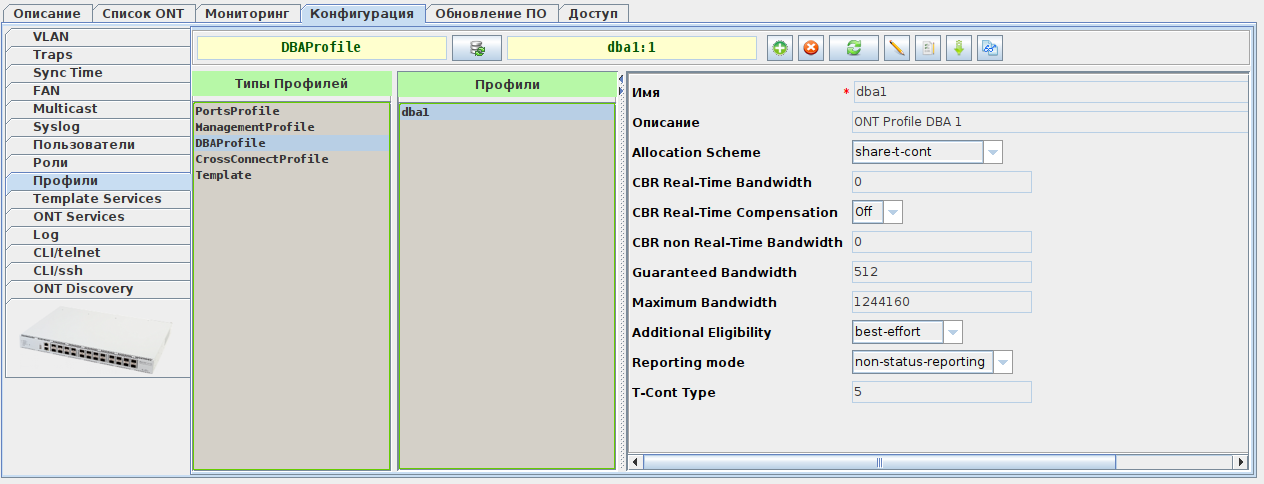This screenshot has height=484, width=1264.
Task: Apply with the green down-arrow icon
Action: pos(959,48)
